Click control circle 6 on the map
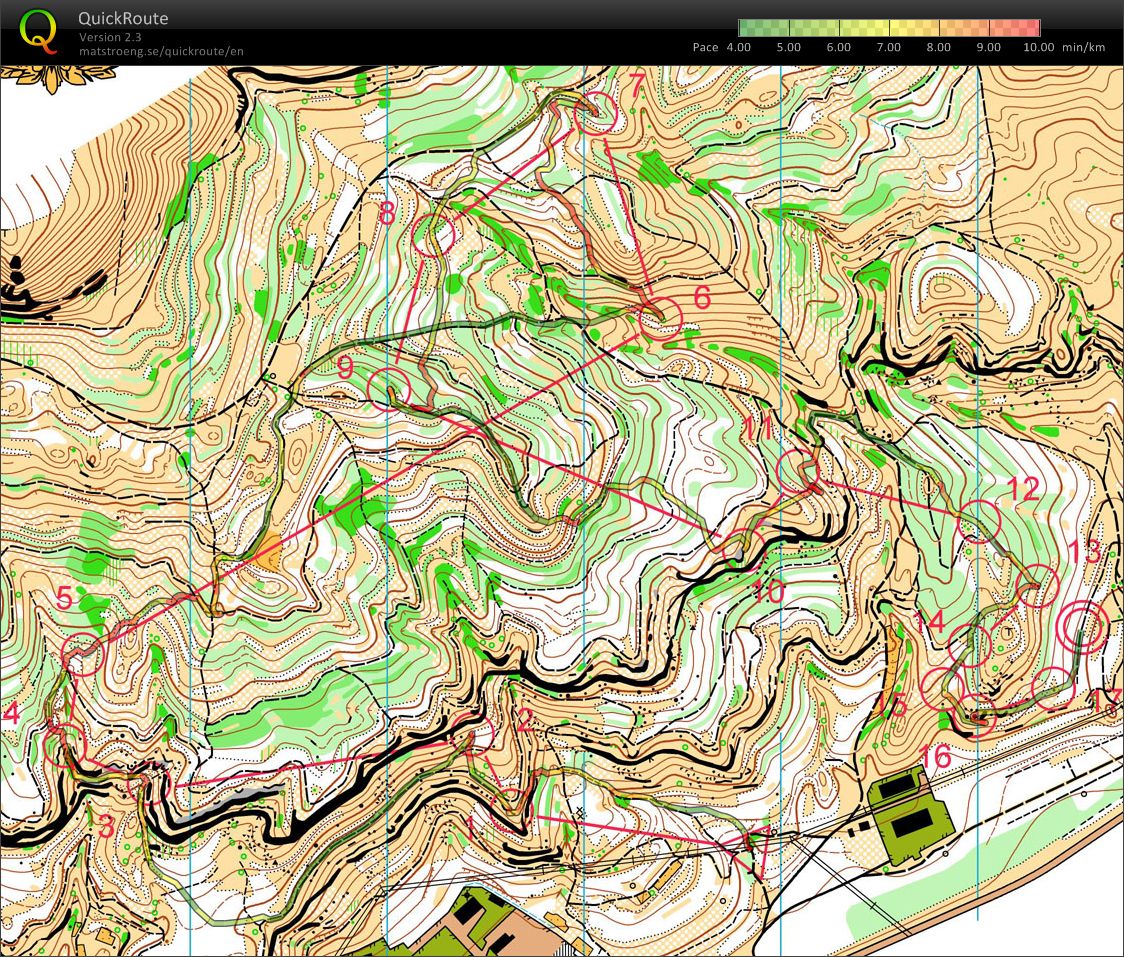Viewport: 1124px width, 957px height. (x=661, y=318)
